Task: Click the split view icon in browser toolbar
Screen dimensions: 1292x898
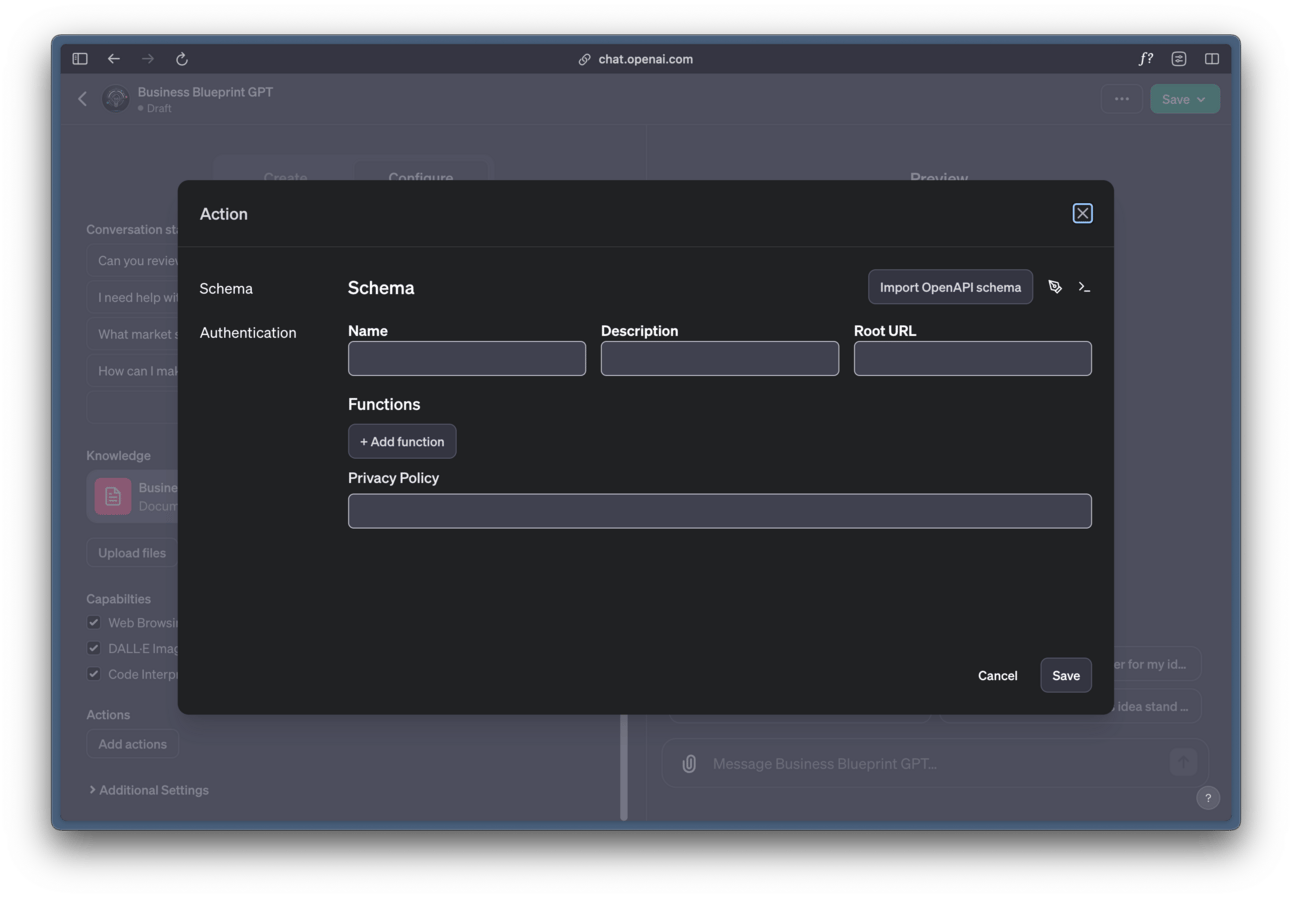Action: (1212, 59)
